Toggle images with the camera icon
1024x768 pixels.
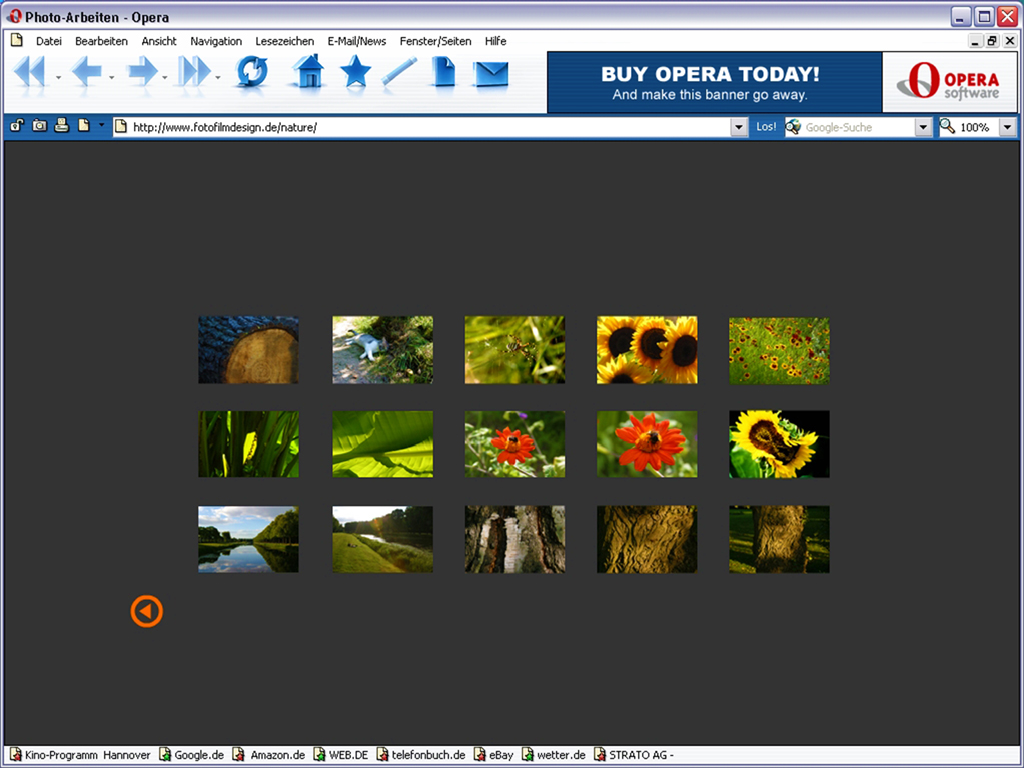(x=39, y=125)
